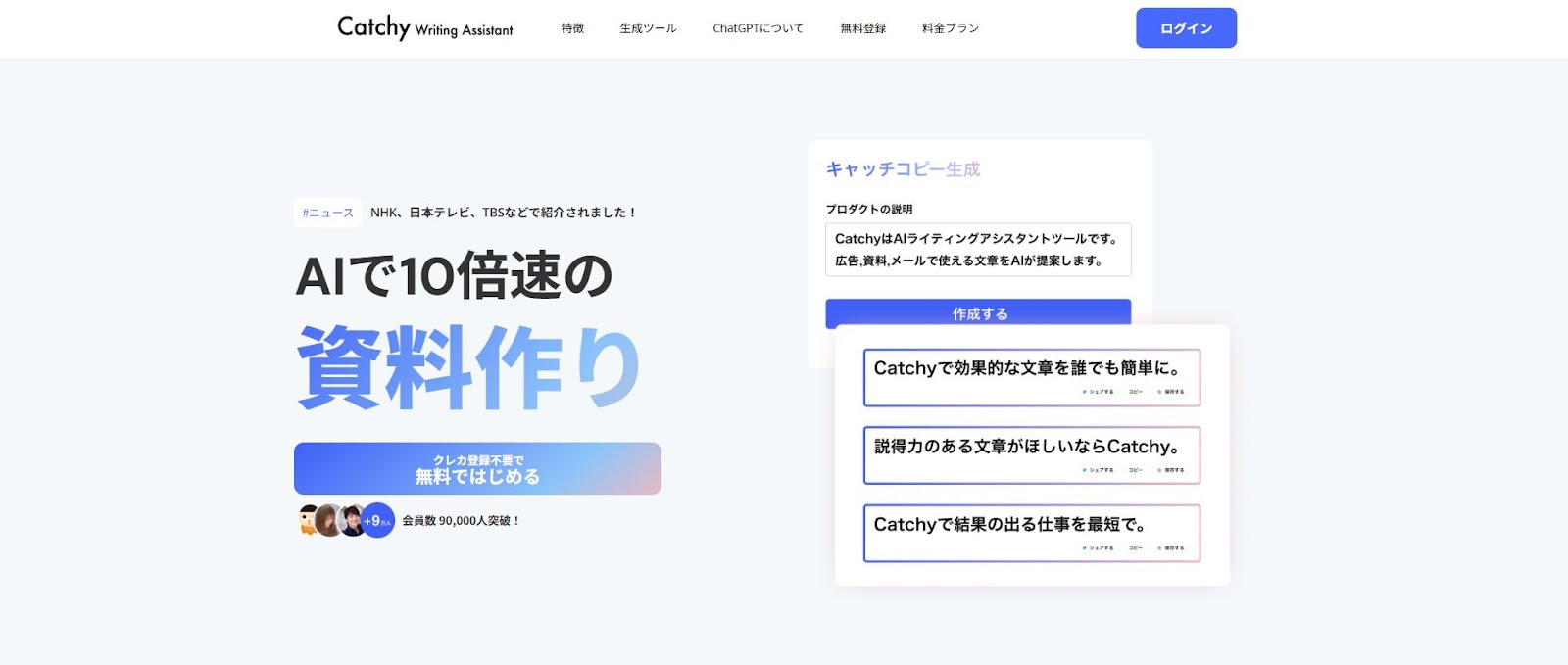Save the 'Catchyで結果の出る仕事を最短で。' result
The image size is (1568, 665).
1171,548
